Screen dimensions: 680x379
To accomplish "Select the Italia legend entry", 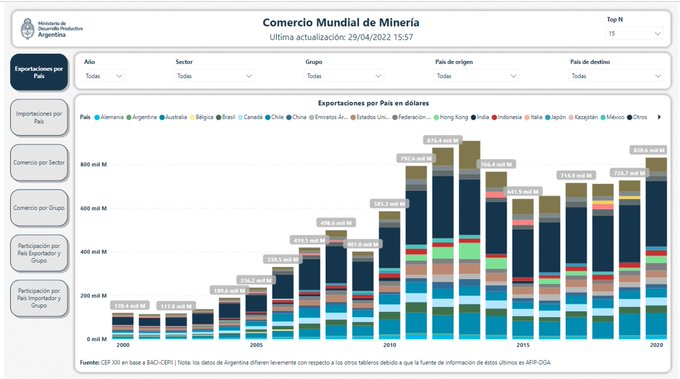I will tap(533, 117).
